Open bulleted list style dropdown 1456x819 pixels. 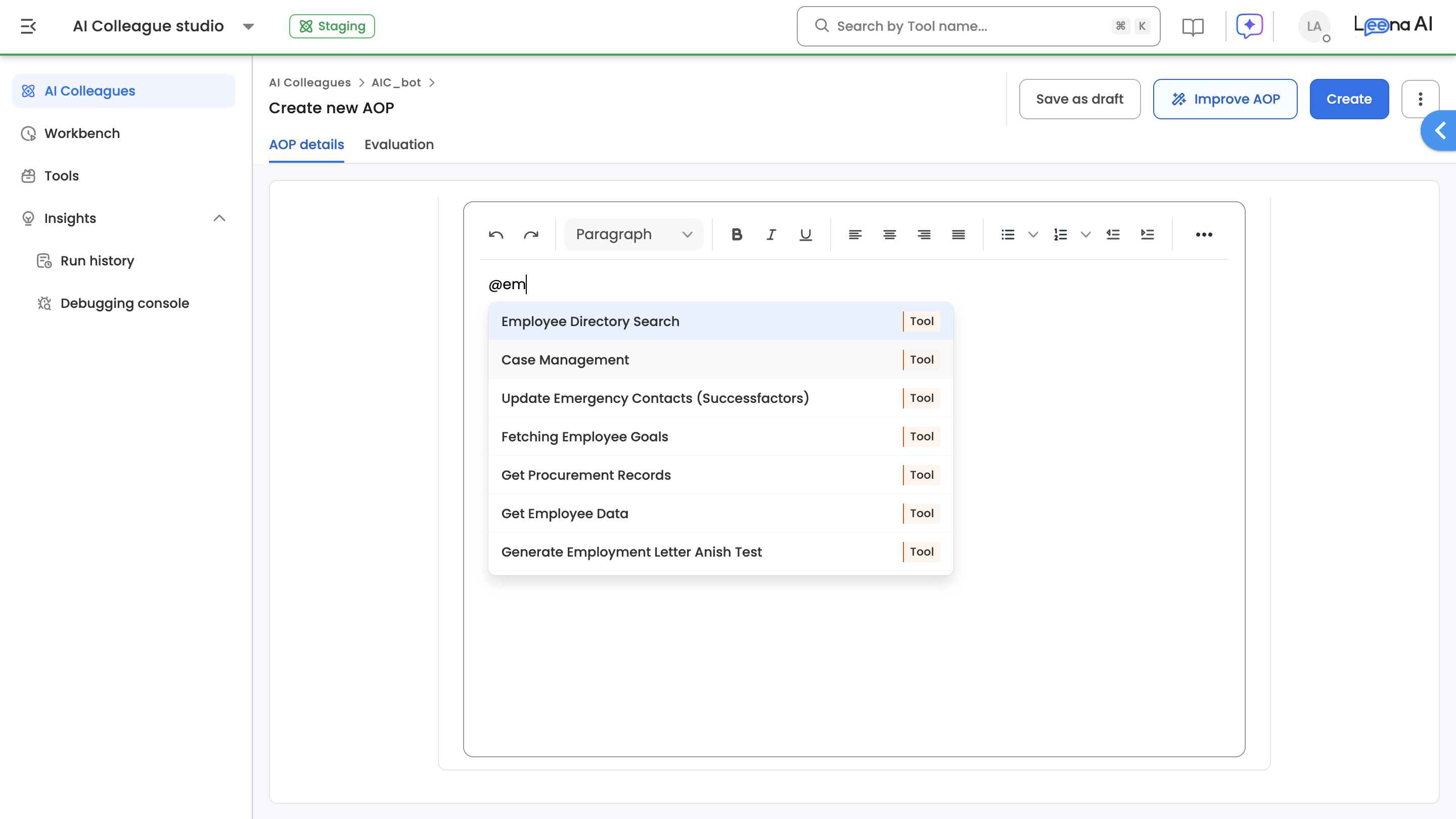click(x=1033, y=235)
